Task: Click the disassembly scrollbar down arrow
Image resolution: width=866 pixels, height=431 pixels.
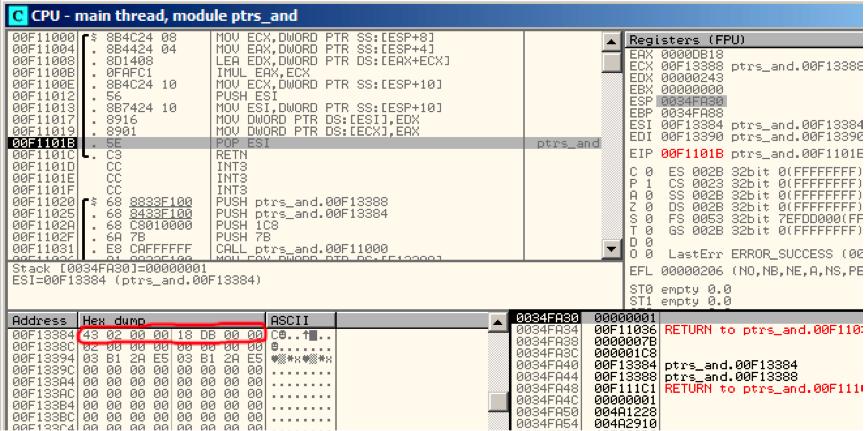Action: pyautogui.click(x=611, y=249)
